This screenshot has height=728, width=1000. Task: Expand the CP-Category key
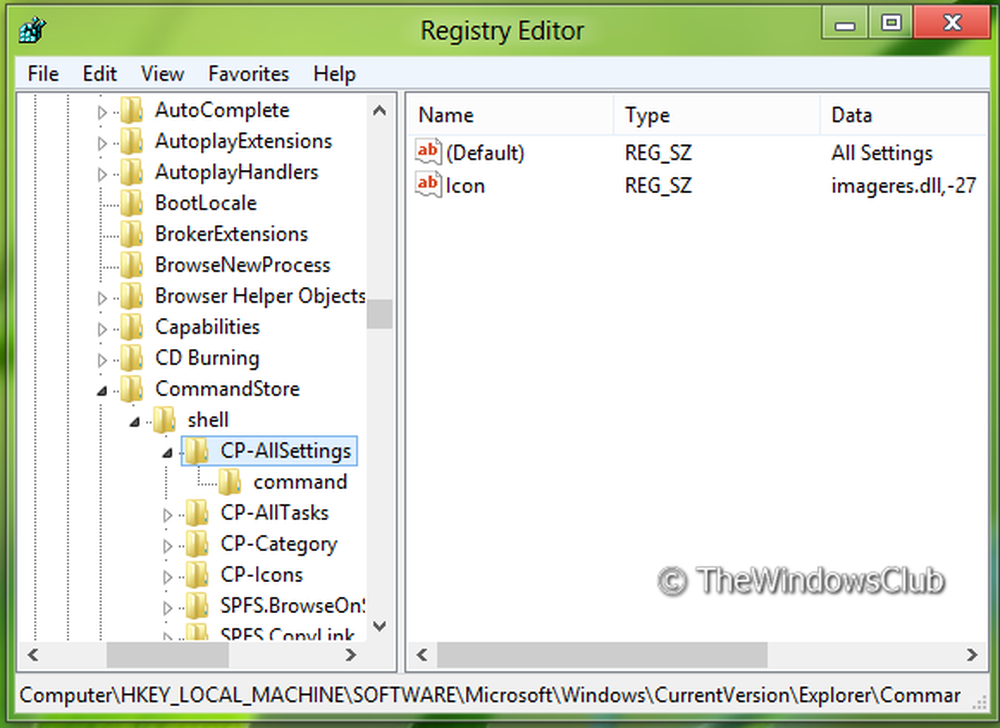(167, 546)
